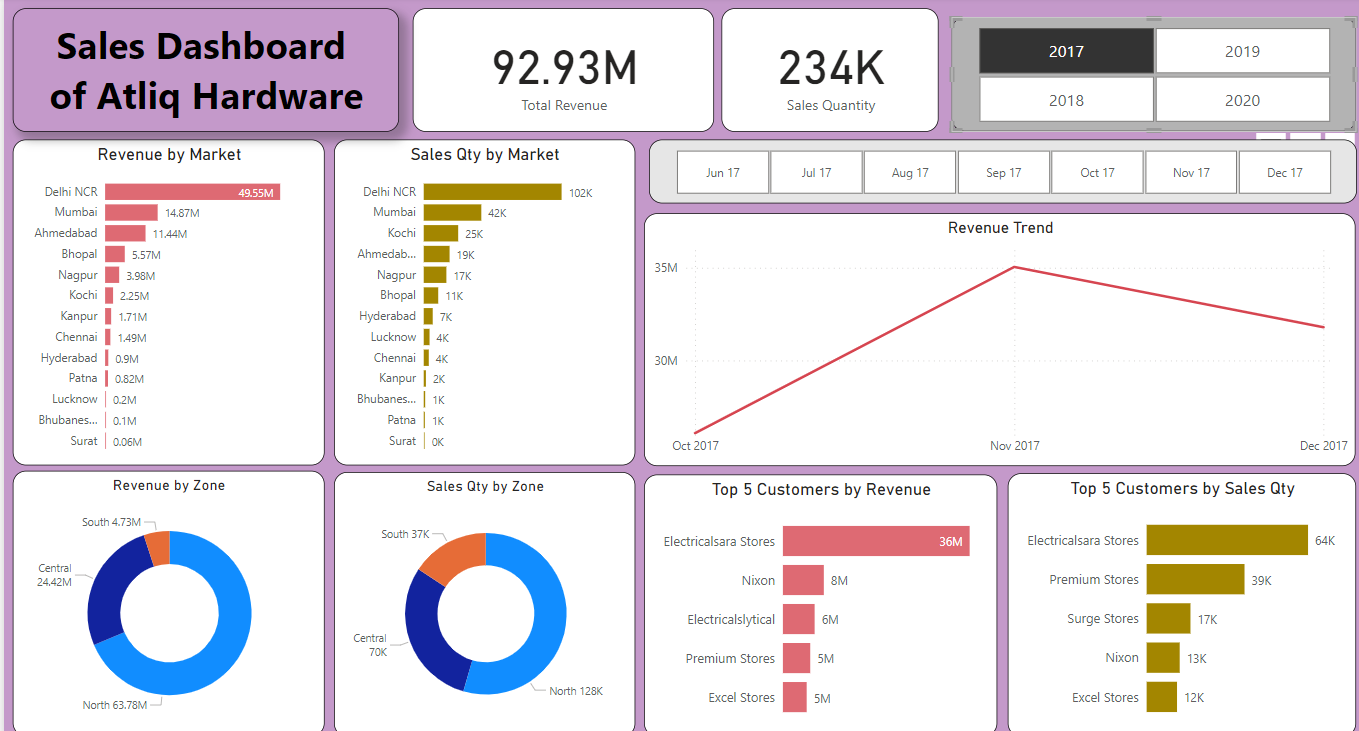Image resolution: width=1359 pixels, height=731 pixels.
Task: Select the Premium Stores 39K quantity bar
Action: click(x=1195, y=579)
